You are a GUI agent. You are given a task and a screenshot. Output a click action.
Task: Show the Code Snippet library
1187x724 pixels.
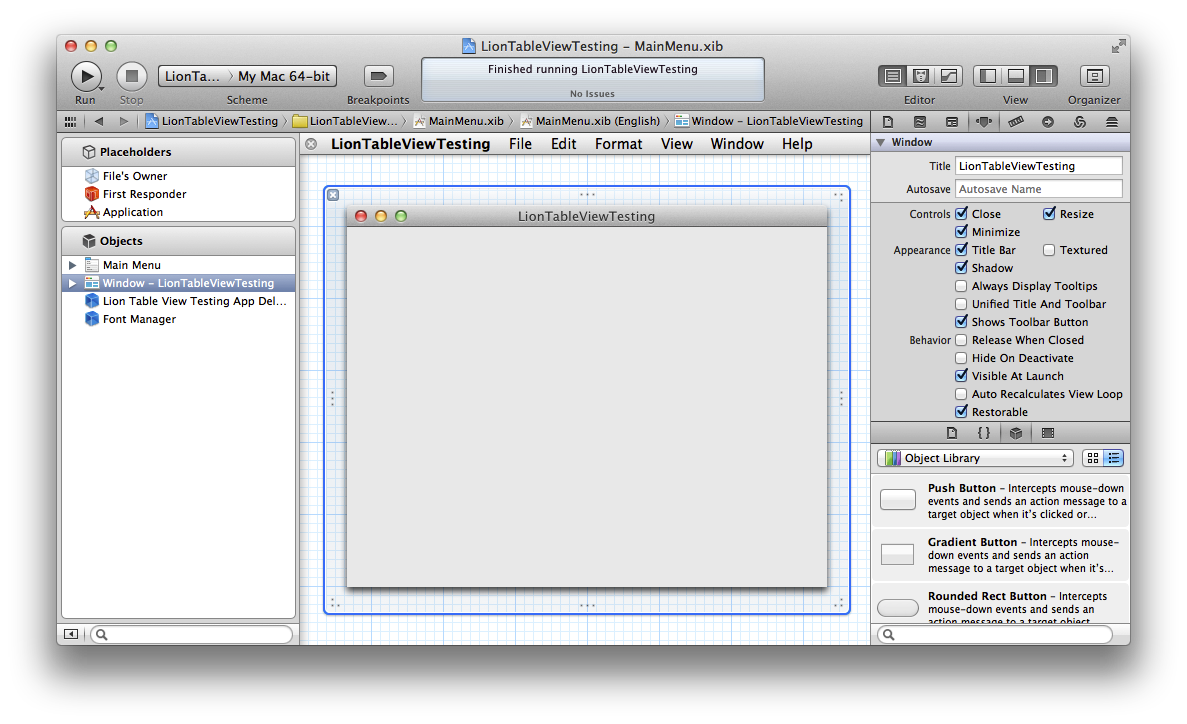pyautogui.click(x=983, y=433)
